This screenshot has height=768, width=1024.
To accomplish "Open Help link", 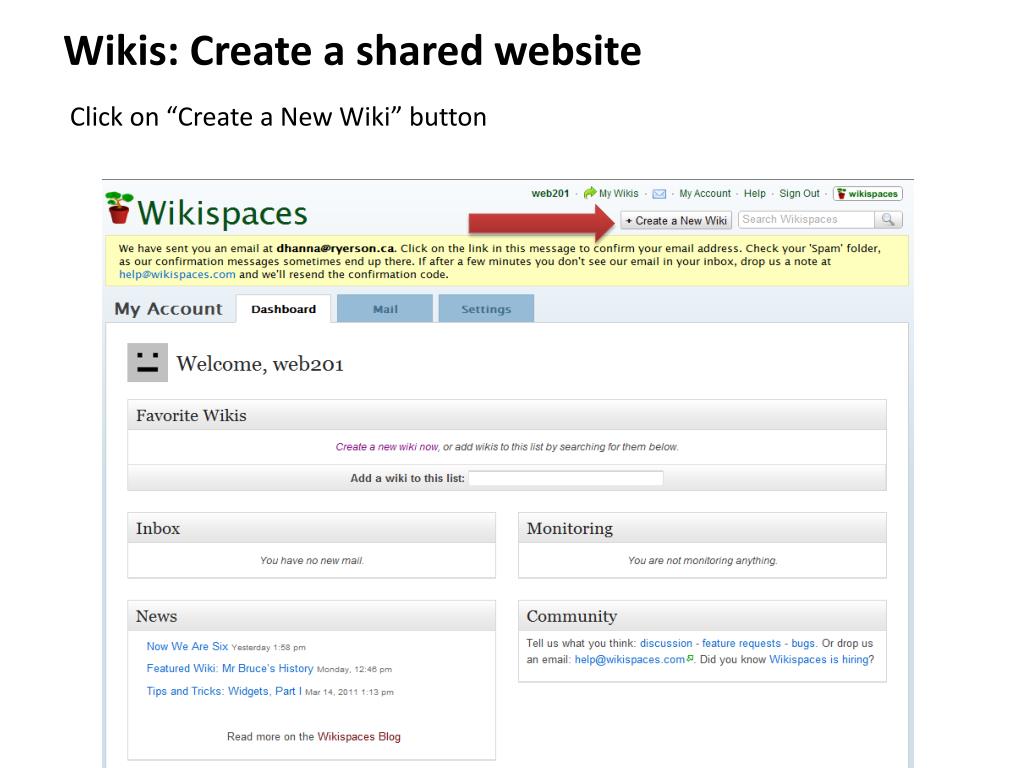I will coord(754,193).
